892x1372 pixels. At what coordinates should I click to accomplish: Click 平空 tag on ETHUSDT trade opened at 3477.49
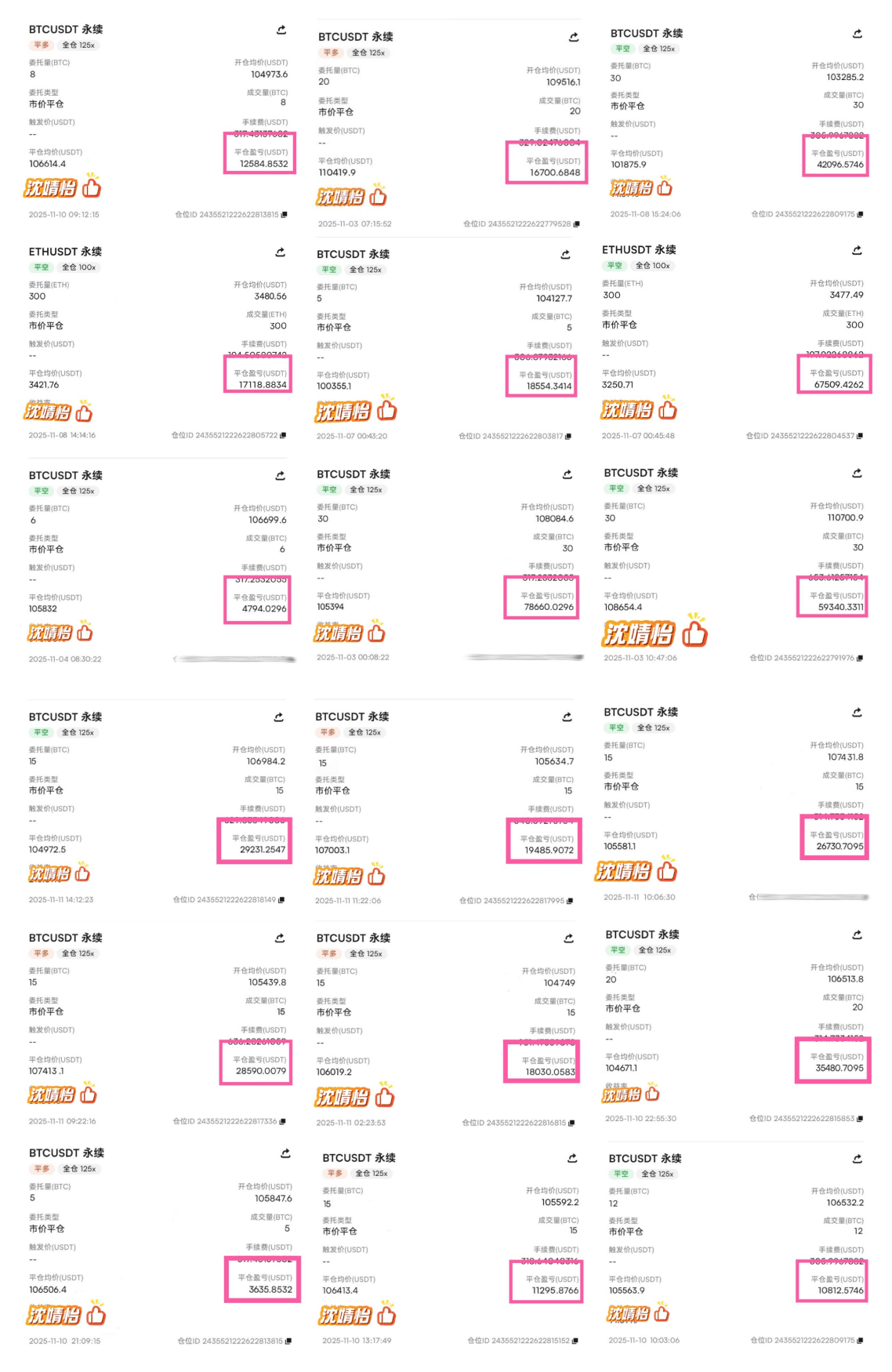[615, 266]
